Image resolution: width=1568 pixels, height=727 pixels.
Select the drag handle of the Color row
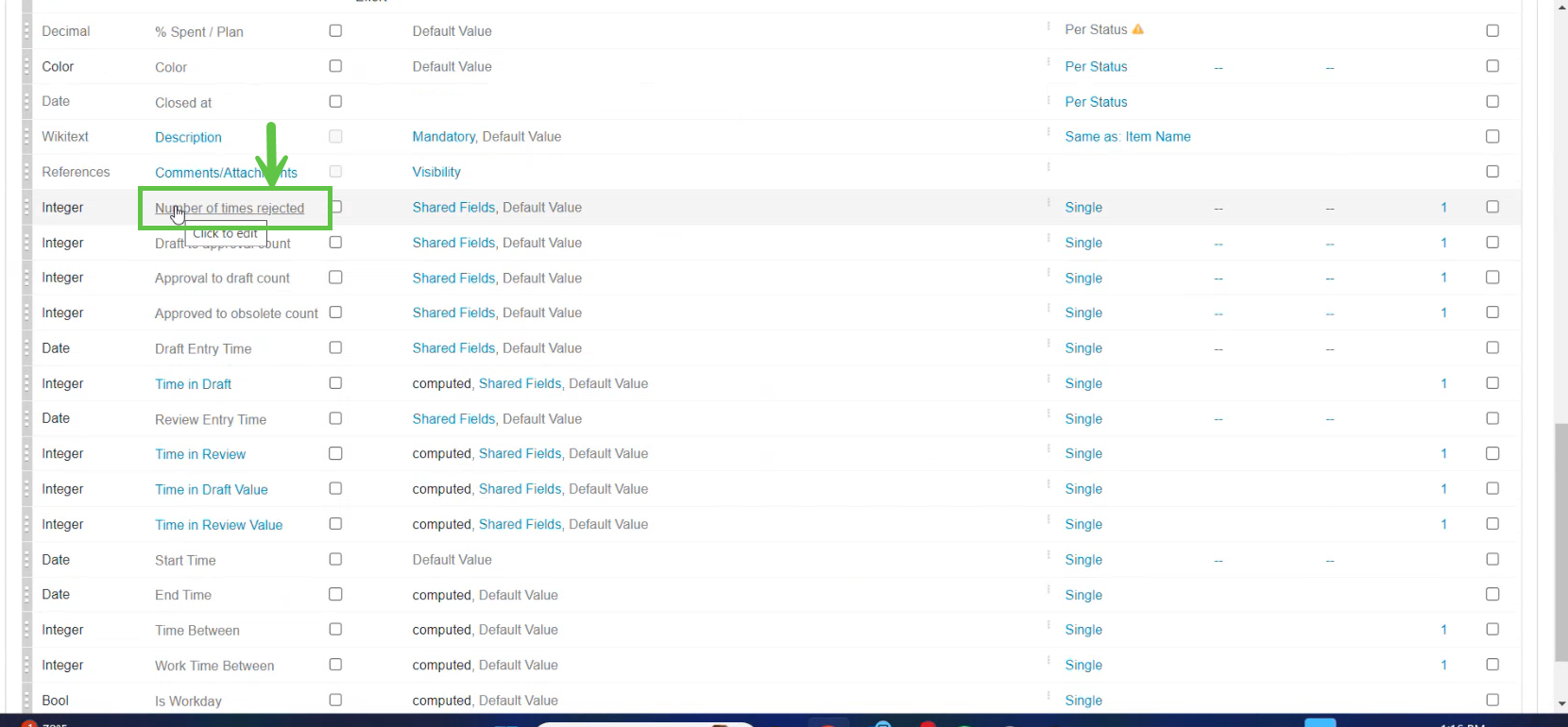26,67
